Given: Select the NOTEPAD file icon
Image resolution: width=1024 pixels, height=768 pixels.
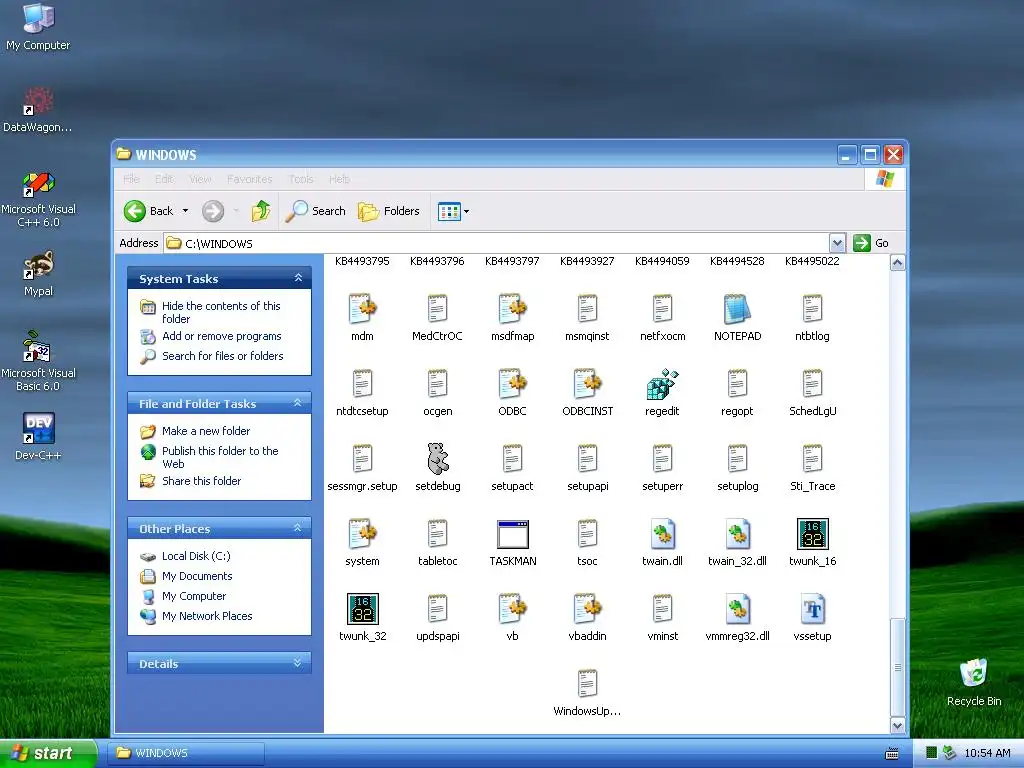Looking at the screenshot, I should pos(737,309).
